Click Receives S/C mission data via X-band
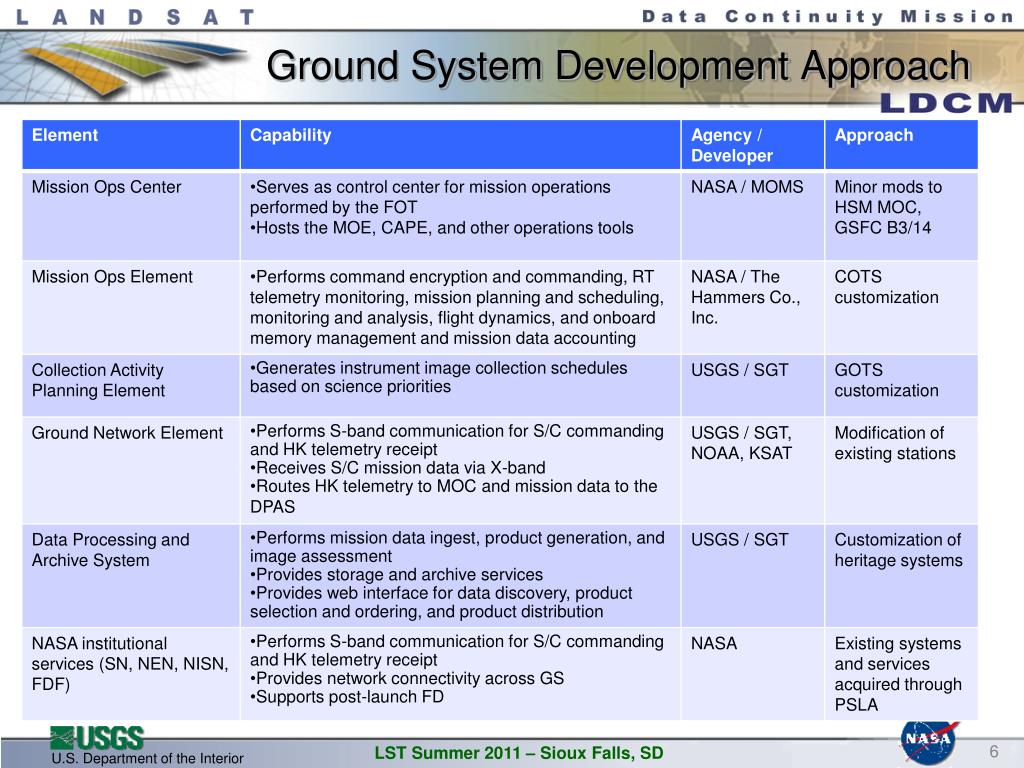 tap(397, 468)
